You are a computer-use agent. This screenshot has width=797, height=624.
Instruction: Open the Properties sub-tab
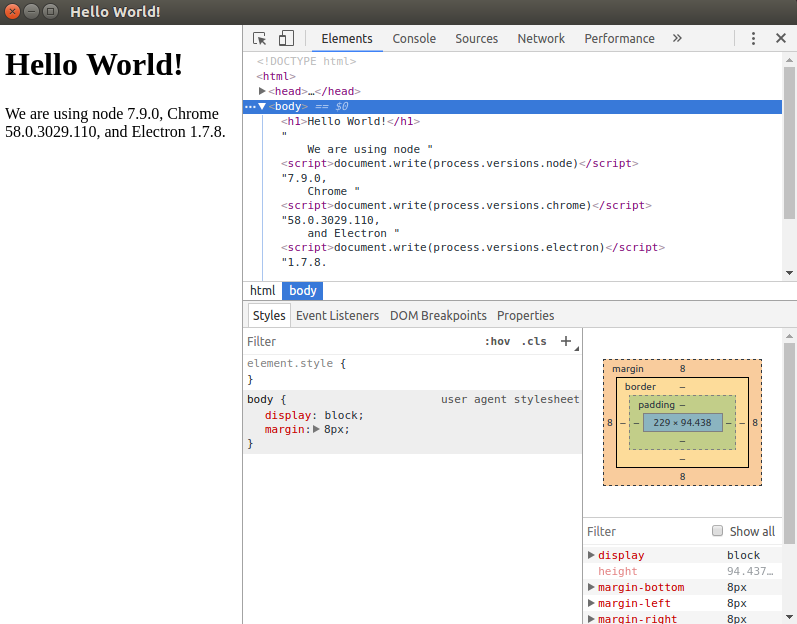[526, 316]
